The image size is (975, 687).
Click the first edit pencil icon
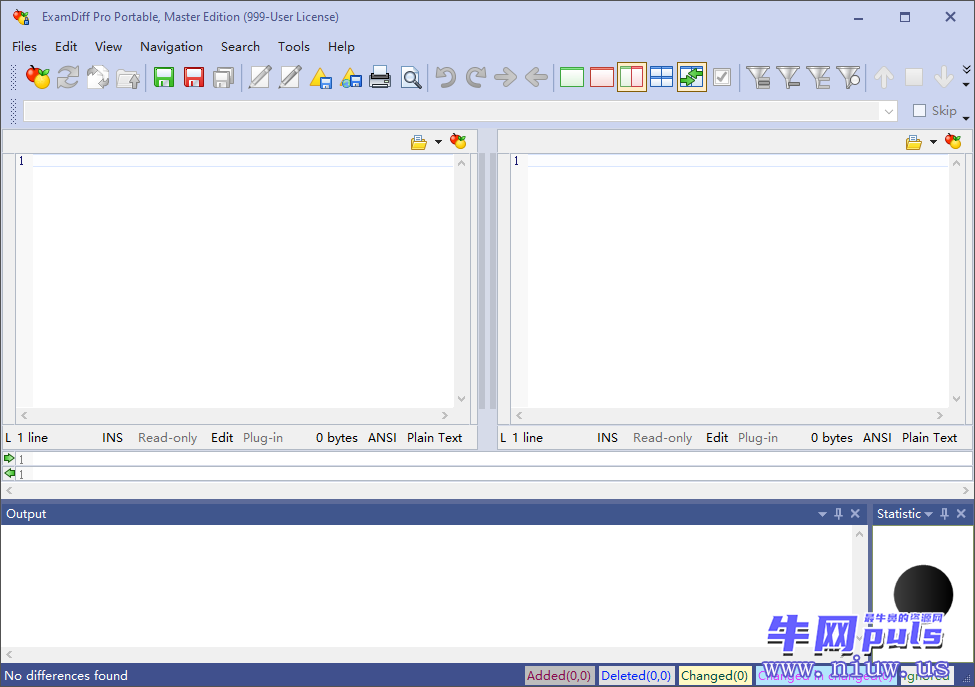click(x=259, y=78)
